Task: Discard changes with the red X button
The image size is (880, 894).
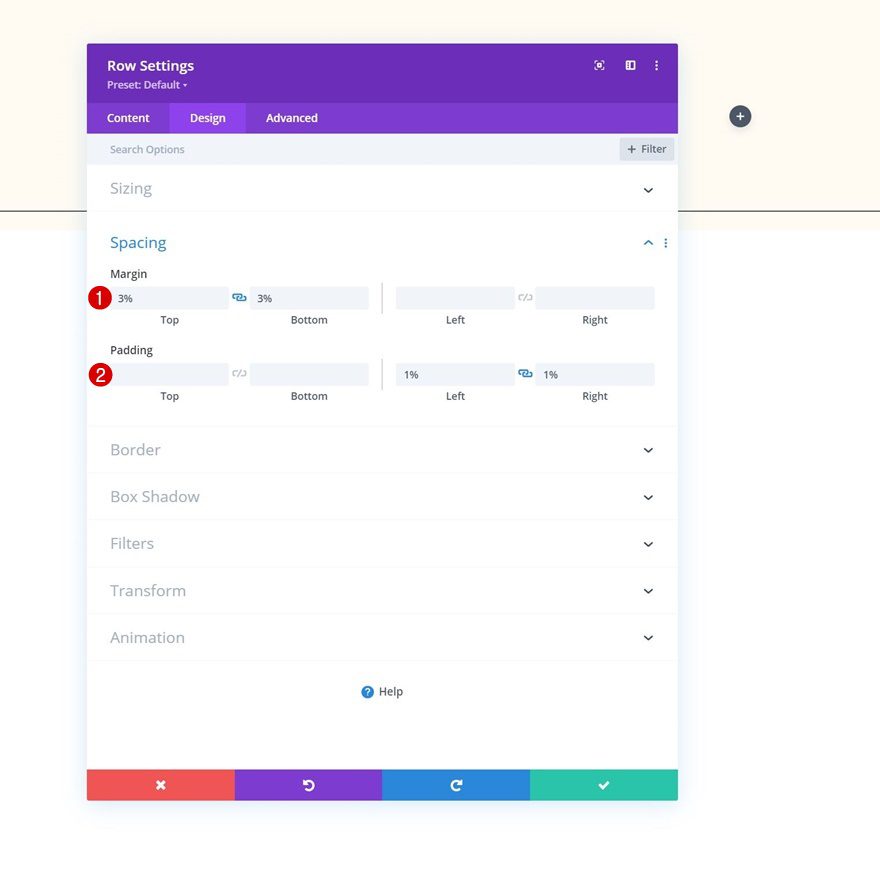Action: (161, 785)
